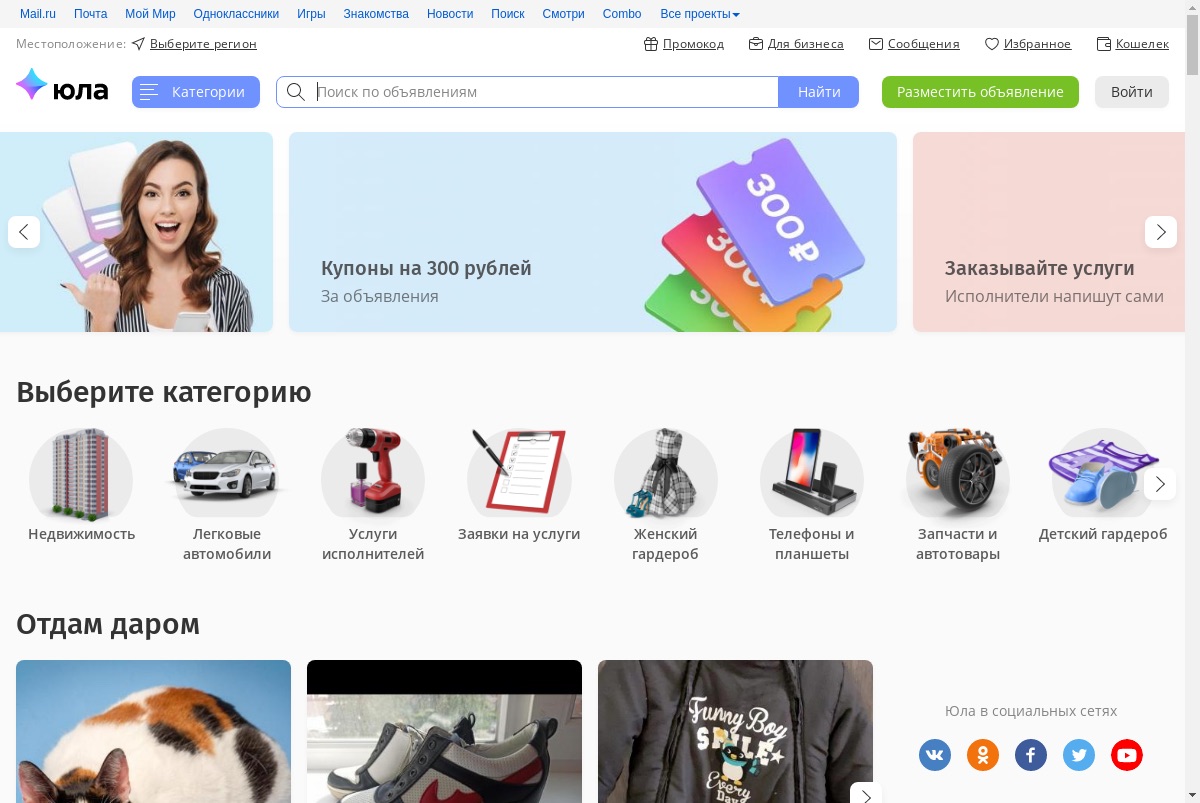Open Combo in top bar
The width and height of the screenshot is (1200, 803).
[622, 14]
